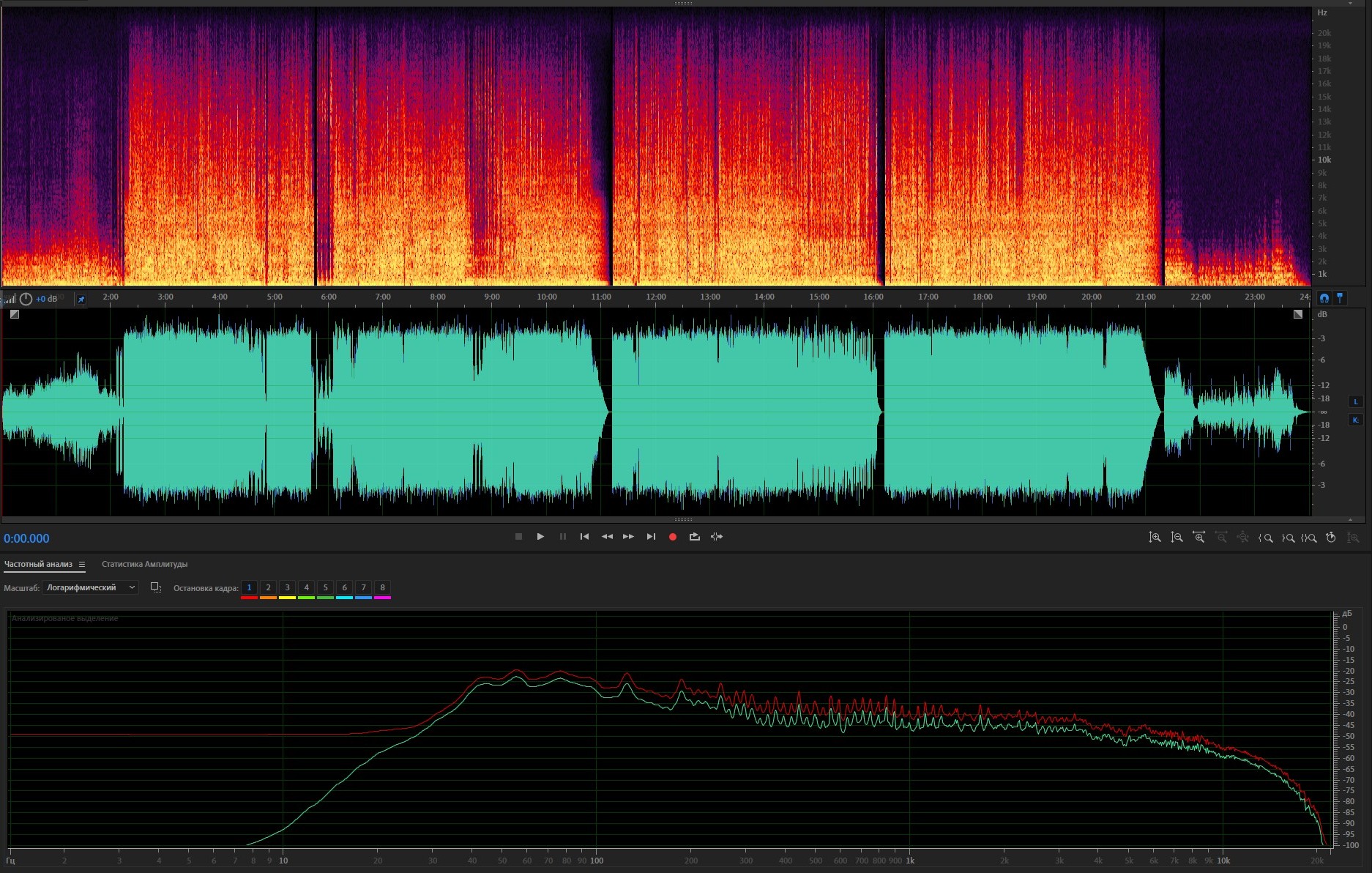Switch to Статистика Амплитуды tab
1372x873 pixels.
(144, 565)
